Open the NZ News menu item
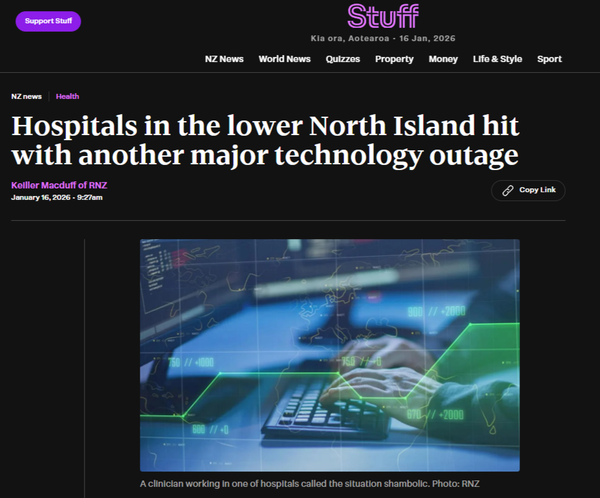This screenshot has width=600, height=498. pyautogui.click(x=224, y=59)
